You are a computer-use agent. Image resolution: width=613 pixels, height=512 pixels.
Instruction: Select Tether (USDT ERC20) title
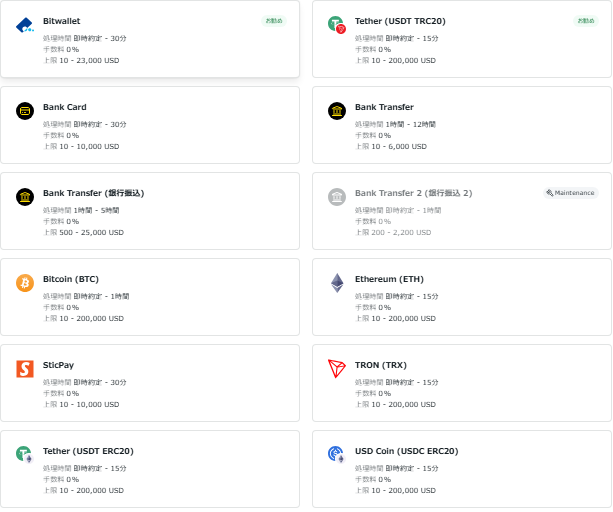coord(88,451)
